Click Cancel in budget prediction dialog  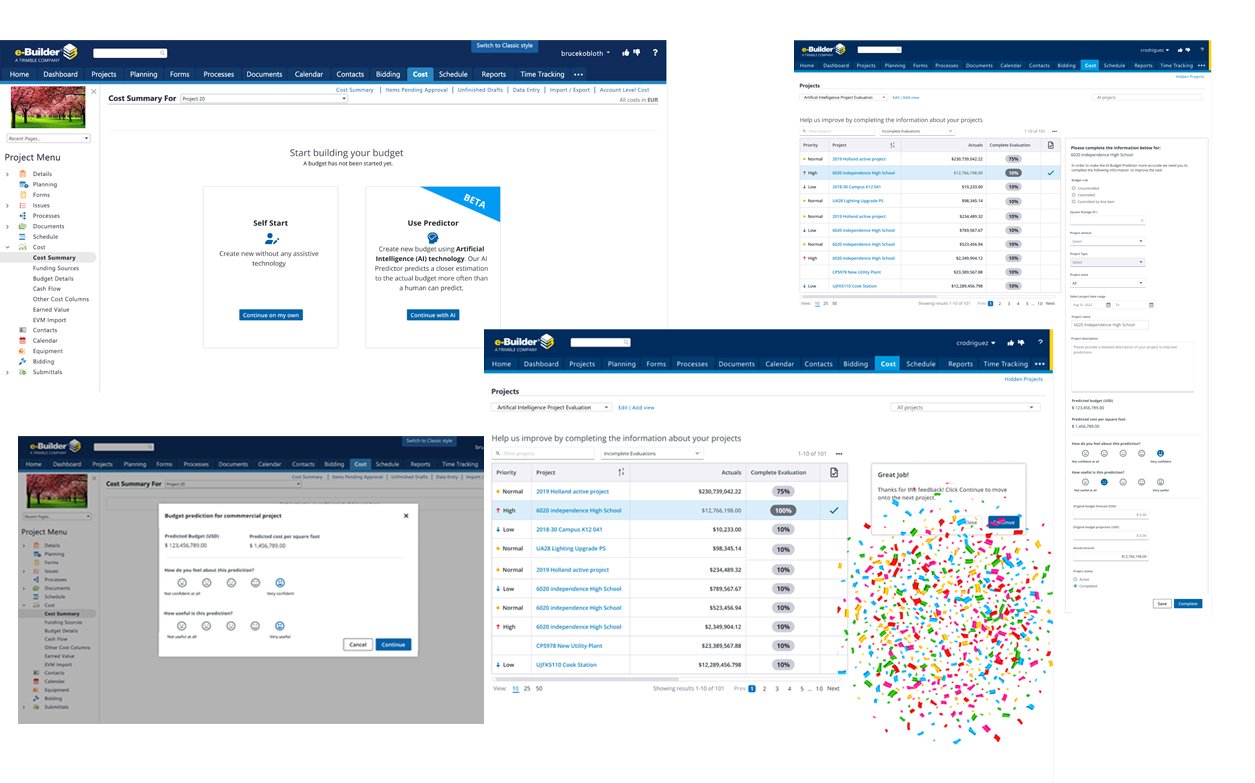coord(357,645)
